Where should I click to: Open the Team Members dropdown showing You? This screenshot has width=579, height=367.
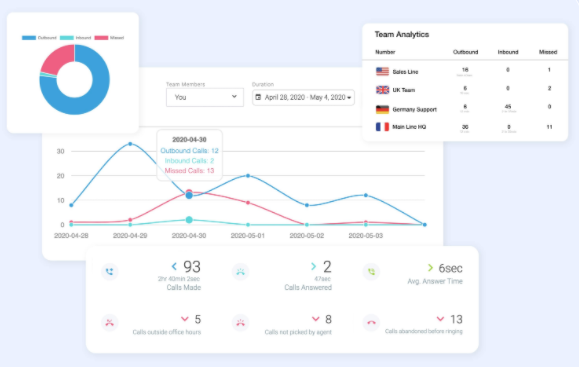[x=205, y=97]
